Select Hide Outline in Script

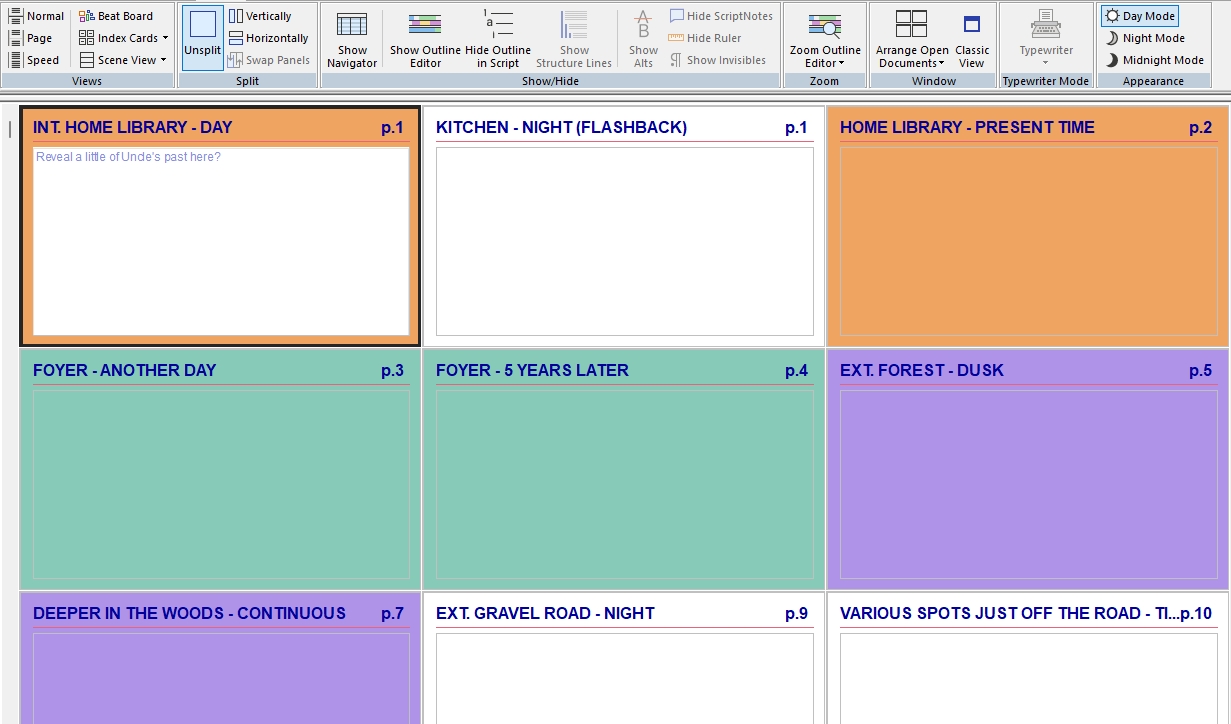click(x=498, y=40)
